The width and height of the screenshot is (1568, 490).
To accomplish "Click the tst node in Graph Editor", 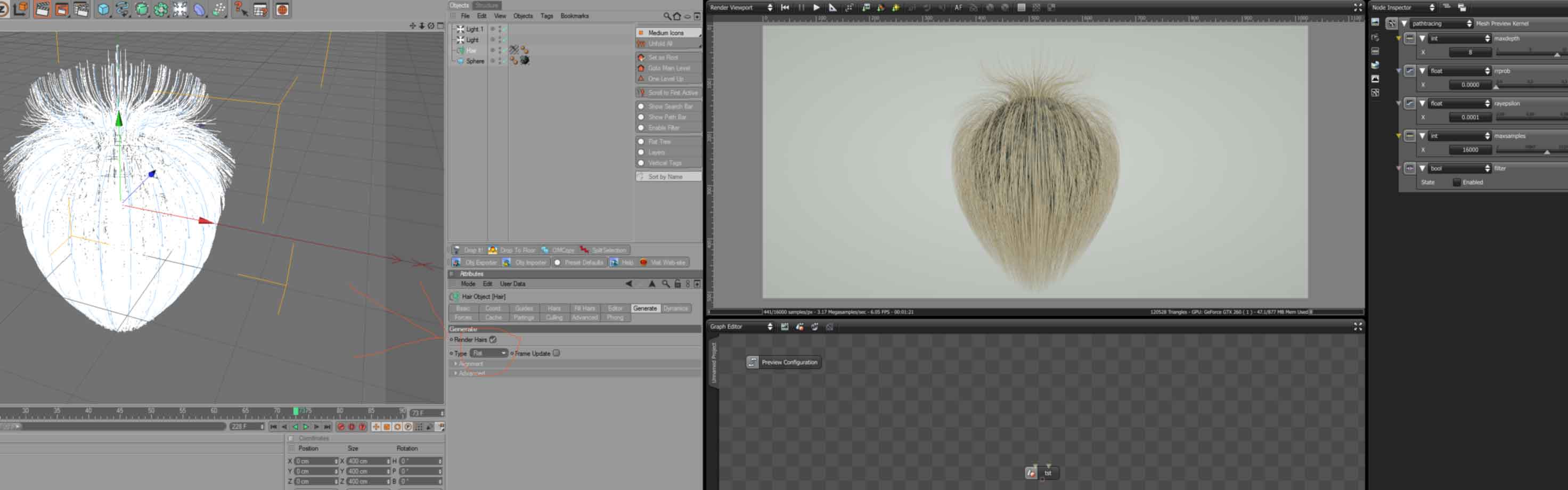I will (x=1048, y=473).
